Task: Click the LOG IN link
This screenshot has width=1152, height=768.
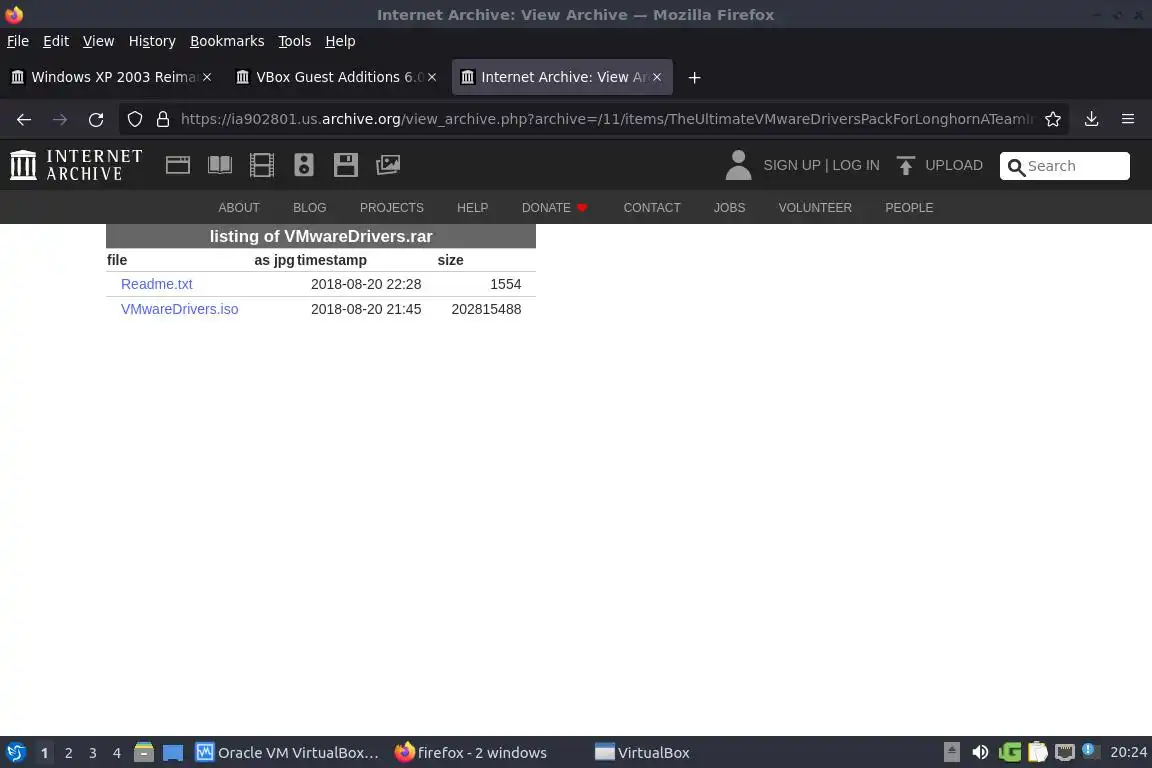Action: (x=856, y=165)
